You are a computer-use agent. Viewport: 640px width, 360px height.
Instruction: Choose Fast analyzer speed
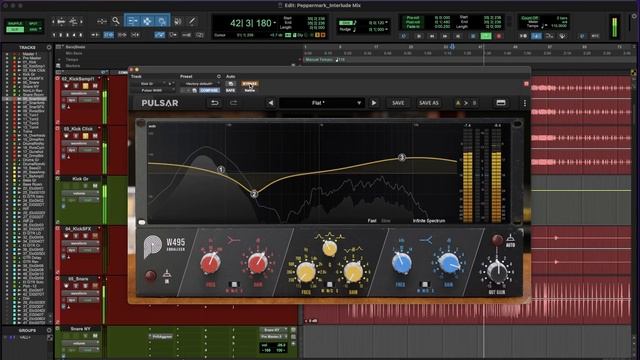[372, 221]
